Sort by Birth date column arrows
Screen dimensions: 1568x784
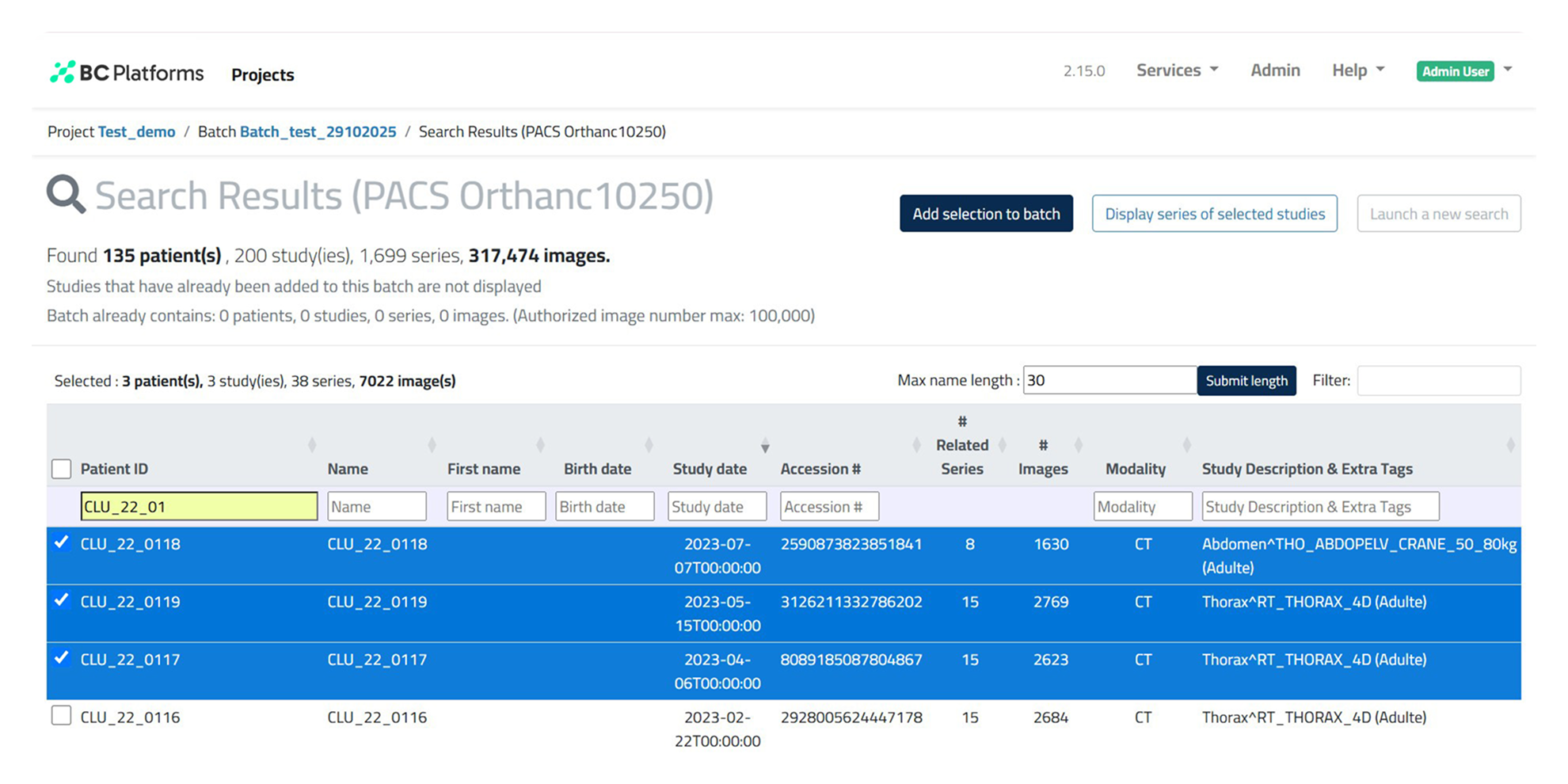coord(649,445)
